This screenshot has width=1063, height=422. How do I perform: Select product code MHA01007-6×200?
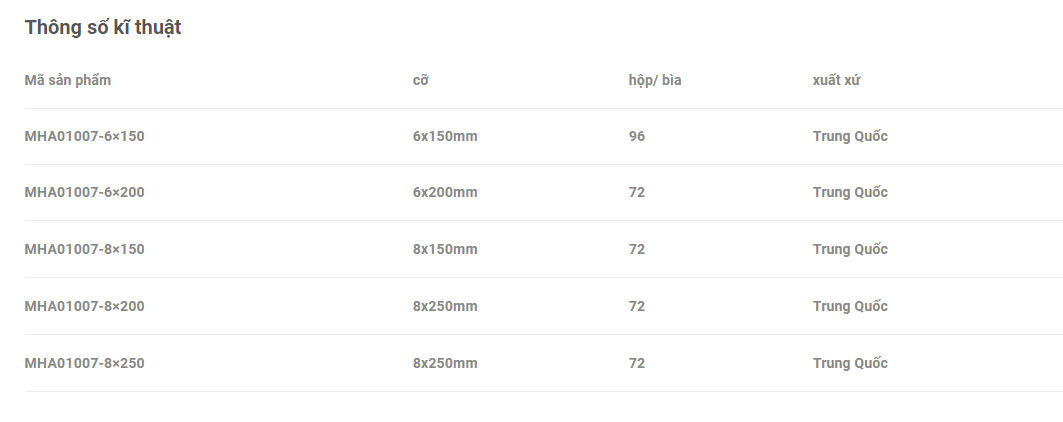(x=84, y=193)
